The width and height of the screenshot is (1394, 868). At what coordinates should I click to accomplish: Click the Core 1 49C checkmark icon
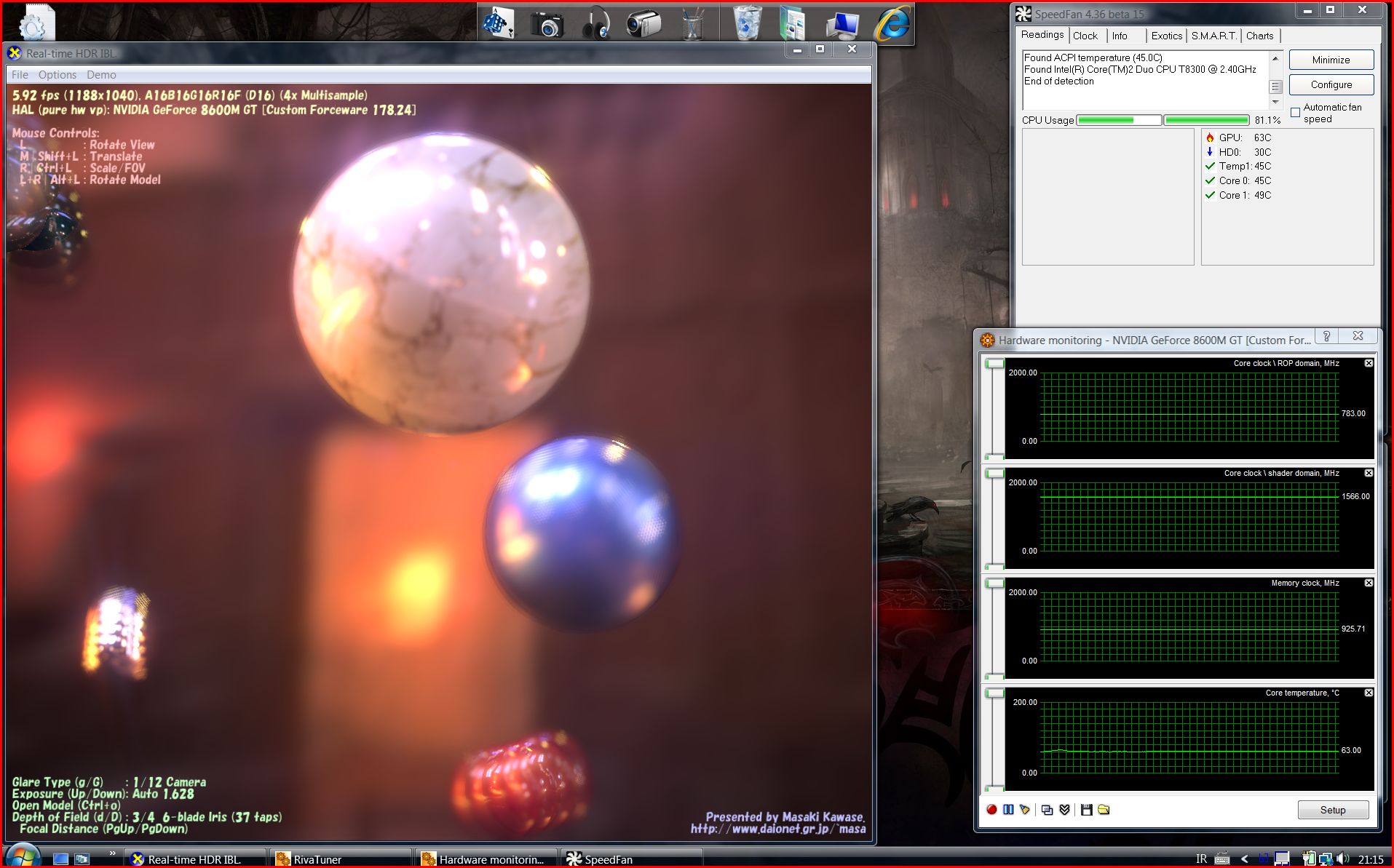1210,195
